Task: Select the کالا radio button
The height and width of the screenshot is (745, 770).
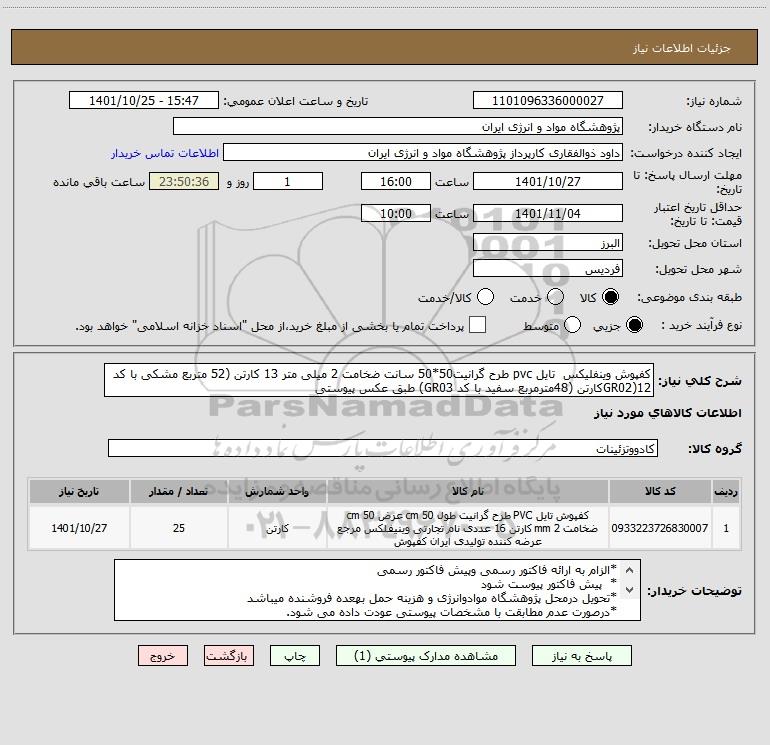Action: 610,297
